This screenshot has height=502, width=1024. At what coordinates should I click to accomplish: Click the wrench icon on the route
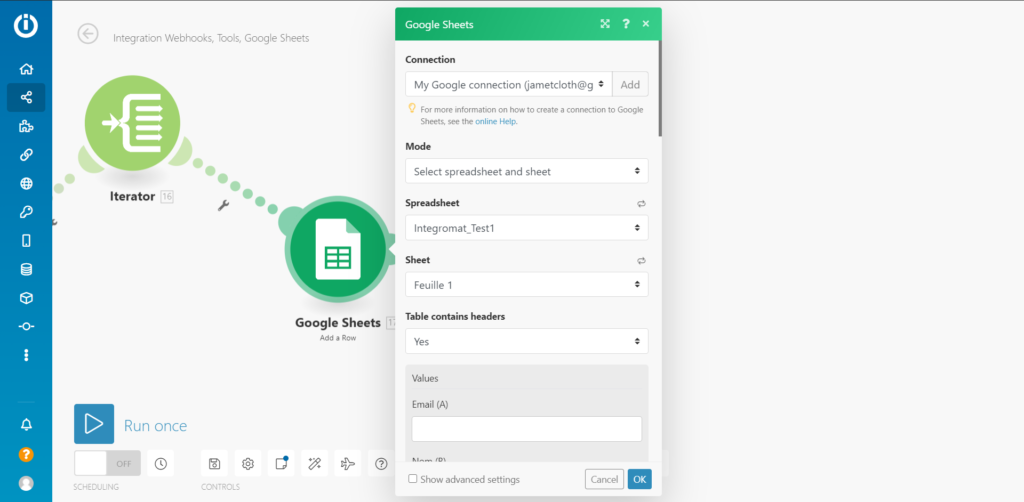point(223,206)
